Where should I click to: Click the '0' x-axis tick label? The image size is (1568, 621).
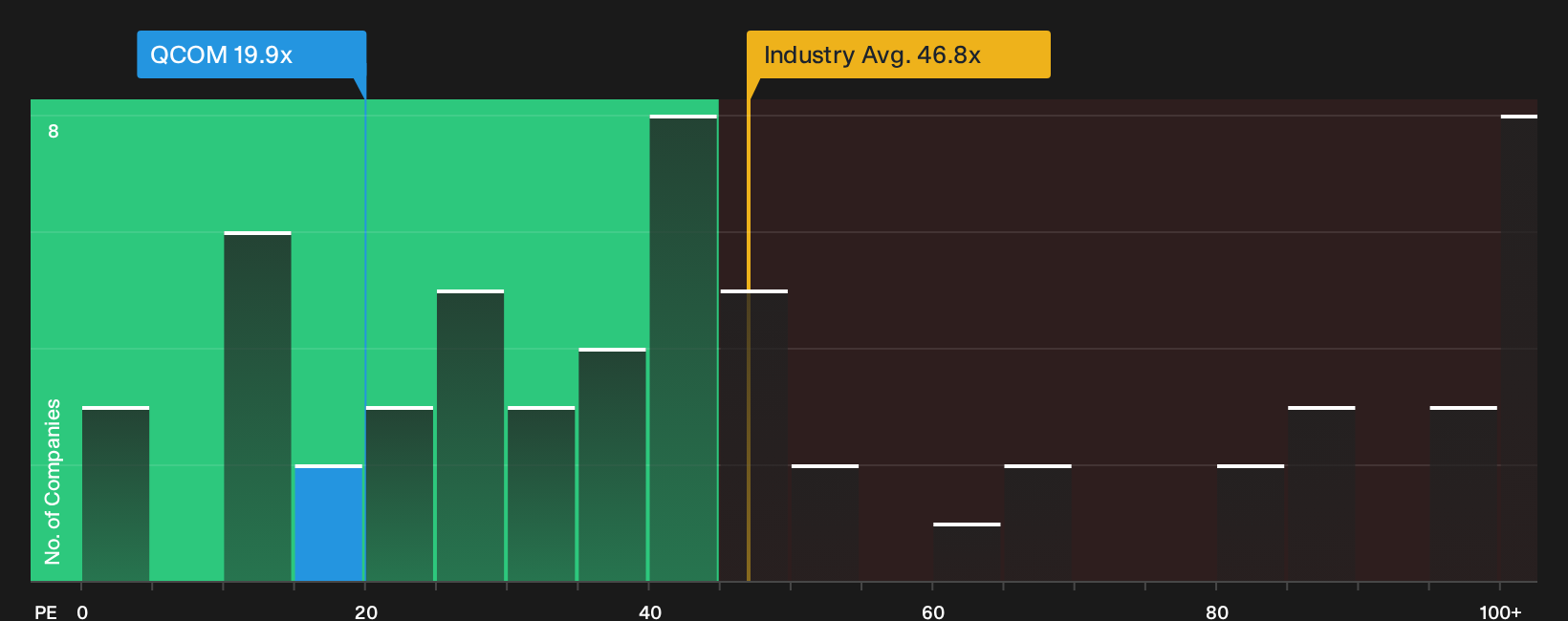pos(82,612)
